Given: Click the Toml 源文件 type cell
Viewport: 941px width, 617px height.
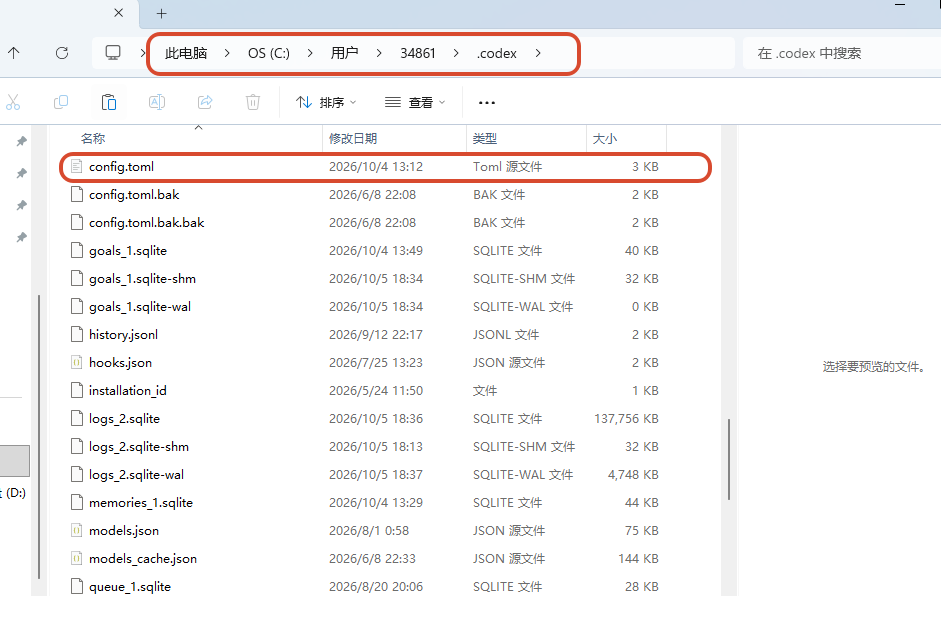Looking at the screenshot, I should click(507, 167).
